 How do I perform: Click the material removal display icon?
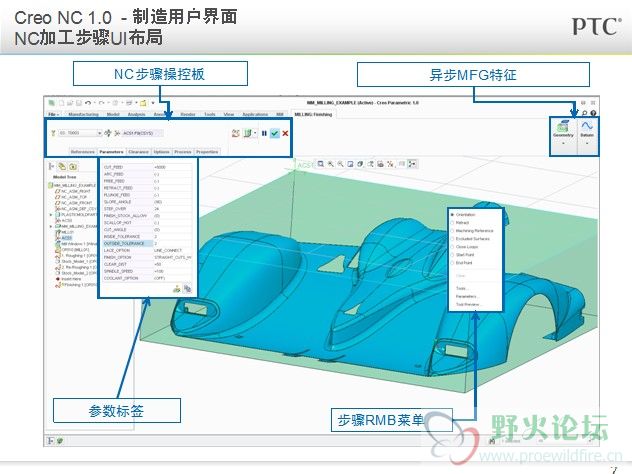pos(247,133)
